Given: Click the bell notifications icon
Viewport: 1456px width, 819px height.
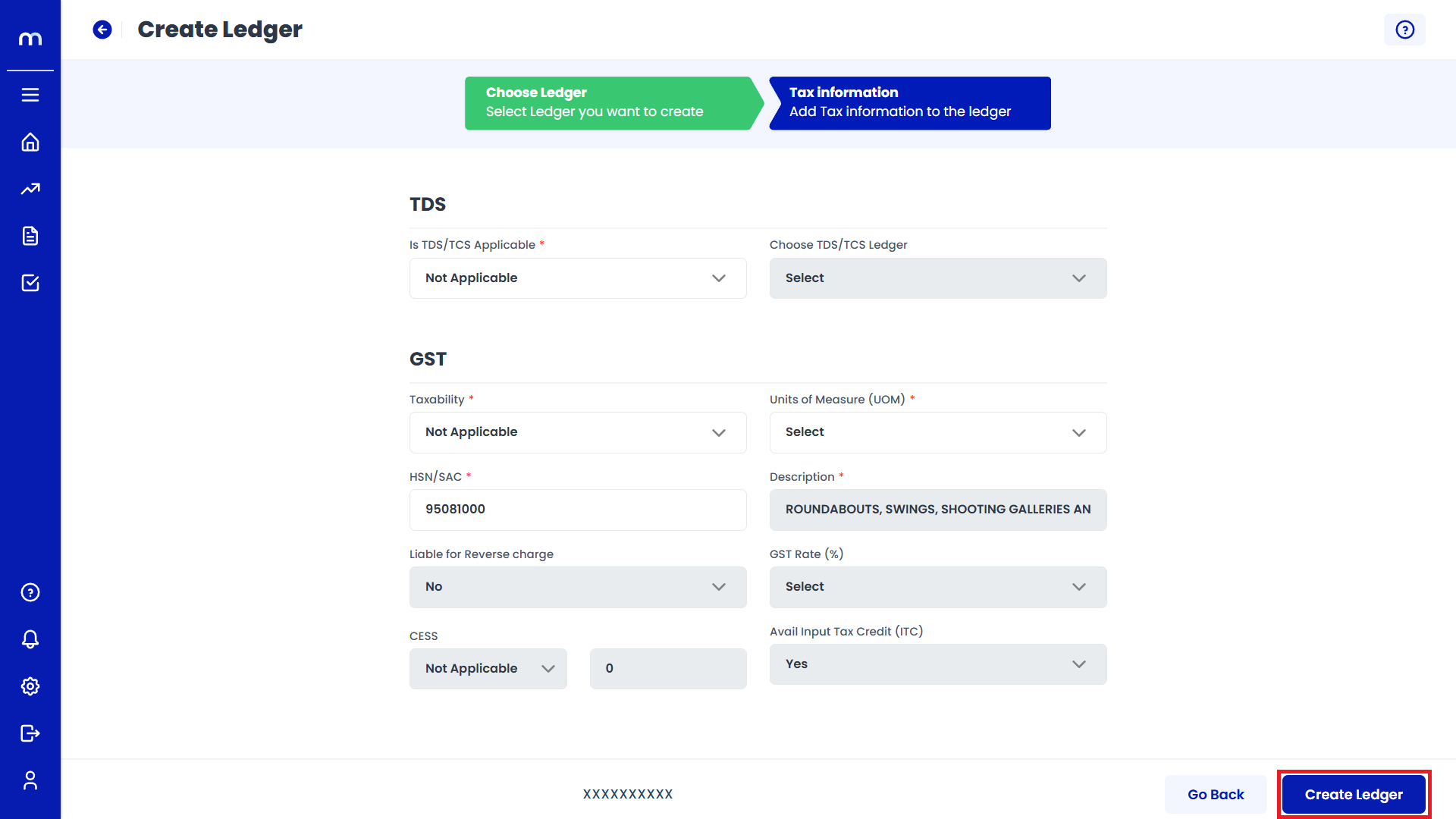Looking at the screenshot, I should 30,639.
